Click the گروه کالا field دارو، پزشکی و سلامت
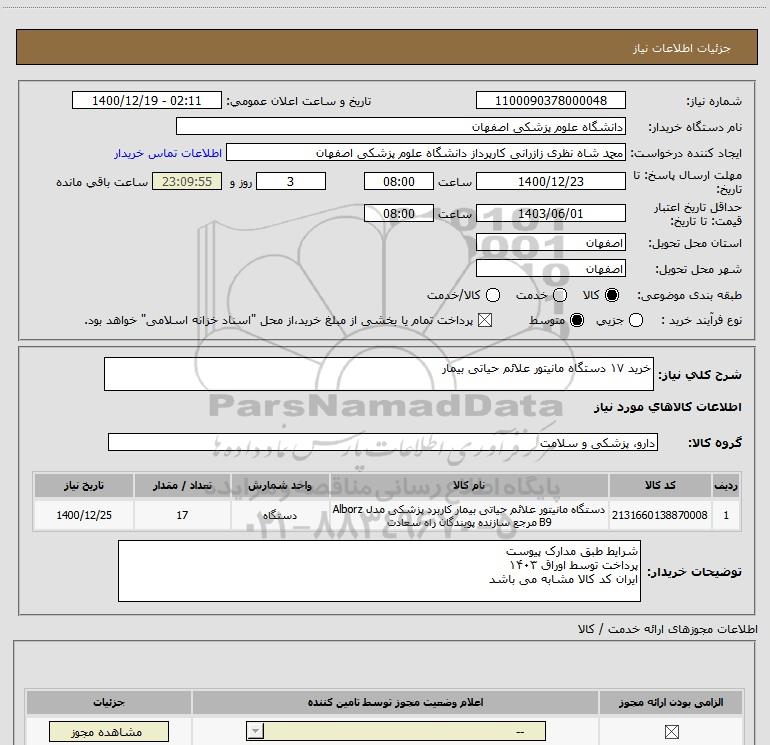The width and height of the screenshot is (770, 745). click(383, 442)
